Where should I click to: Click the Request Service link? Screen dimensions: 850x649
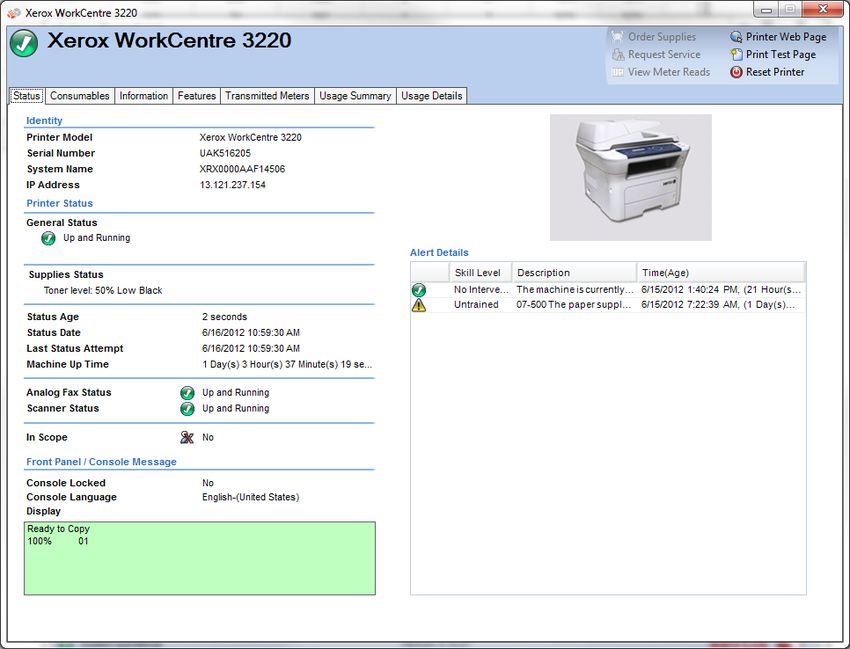pyautogui.click(x=664, y=55)
